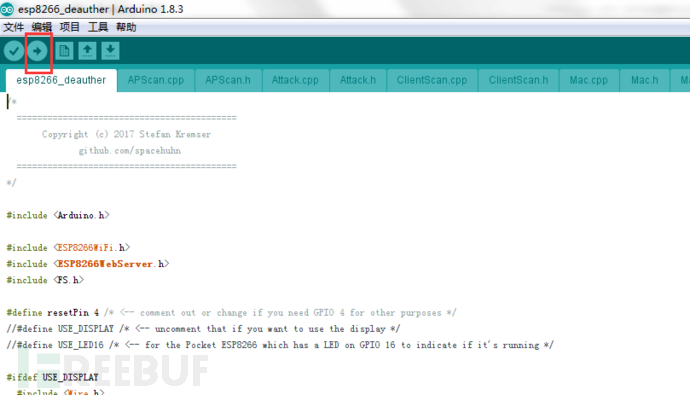Click the closing */ comment line

click(11, 183)
